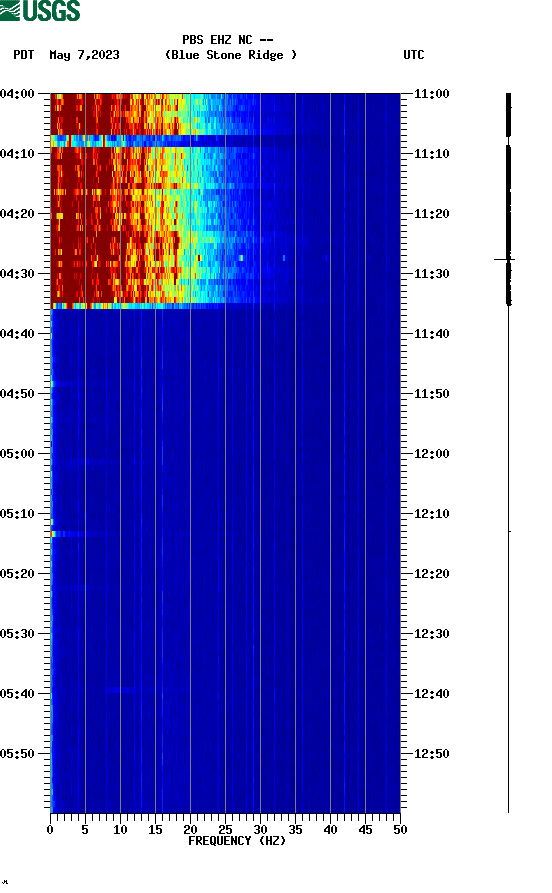Click the 'PDT' timezone label

coord(23,55)
